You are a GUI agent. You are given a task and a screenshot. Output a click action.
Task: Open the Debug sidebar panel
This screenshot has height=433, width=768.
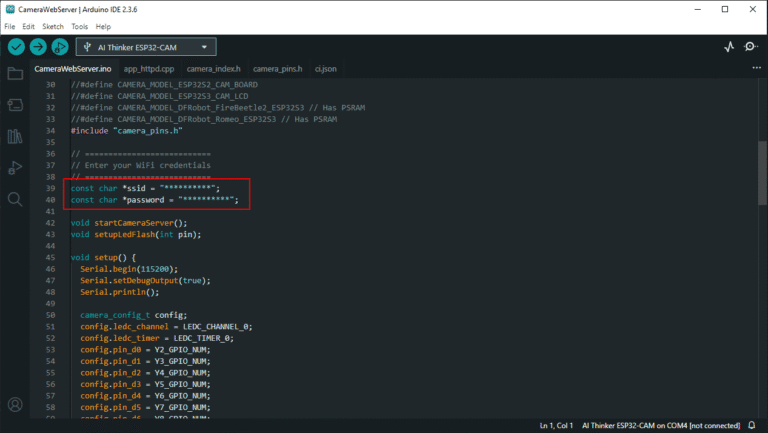click(x=15, y=168)
